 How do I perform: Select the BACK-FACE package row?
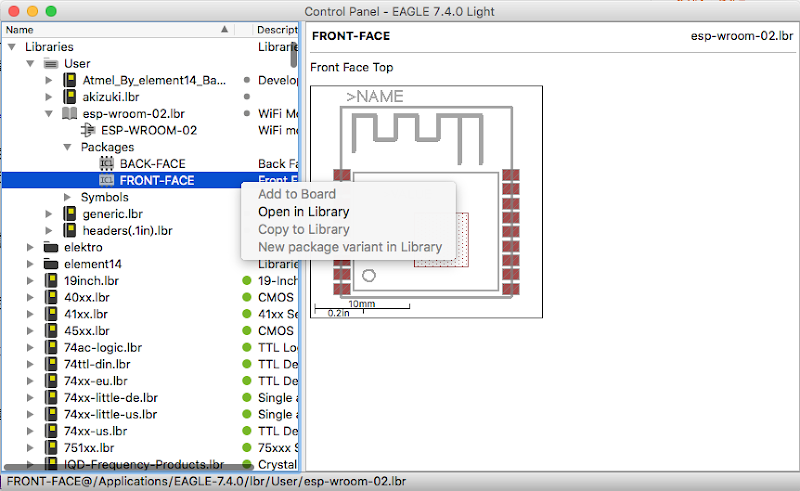coord(150,163)
